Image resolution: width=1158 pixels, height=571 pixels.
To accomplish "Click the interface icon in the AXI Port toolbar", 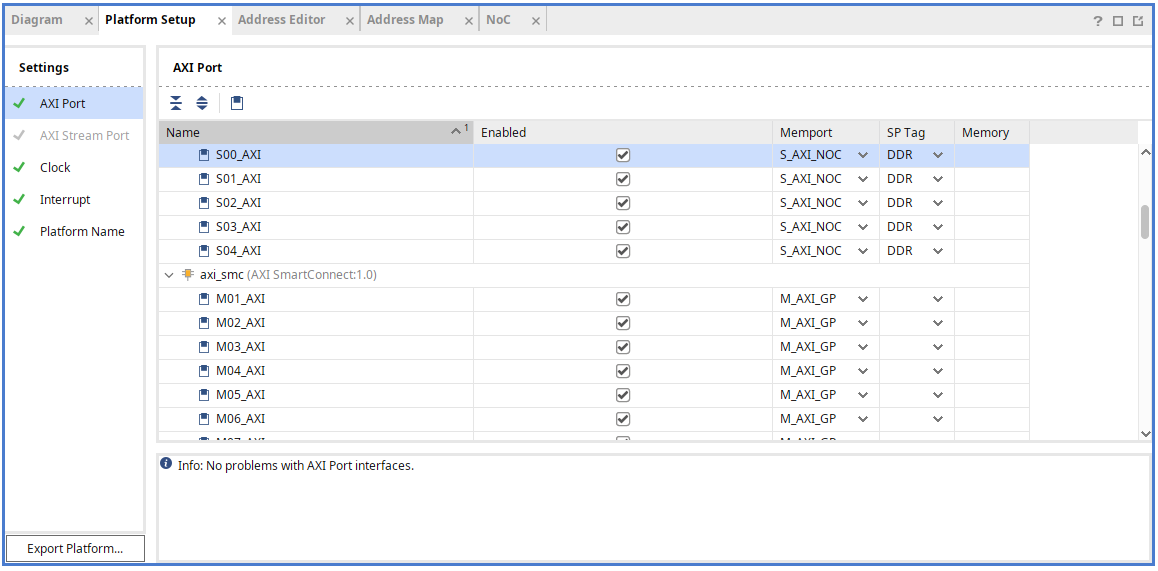I will [237, 103].
